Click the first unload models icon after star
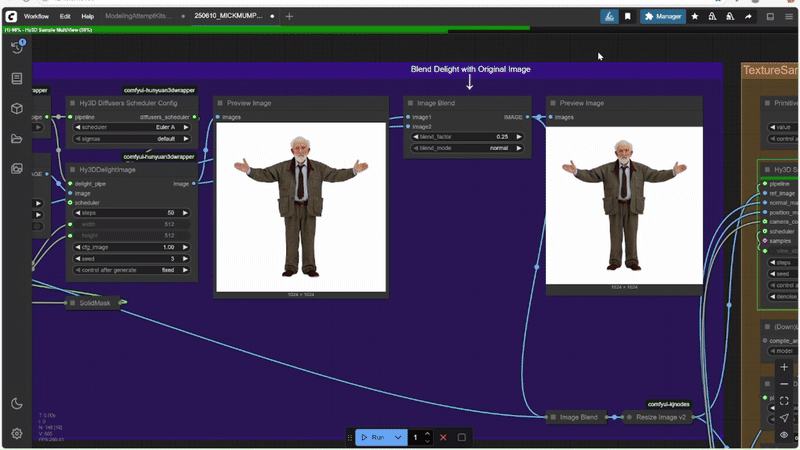The image size is (800, 450). pos(712,16)
